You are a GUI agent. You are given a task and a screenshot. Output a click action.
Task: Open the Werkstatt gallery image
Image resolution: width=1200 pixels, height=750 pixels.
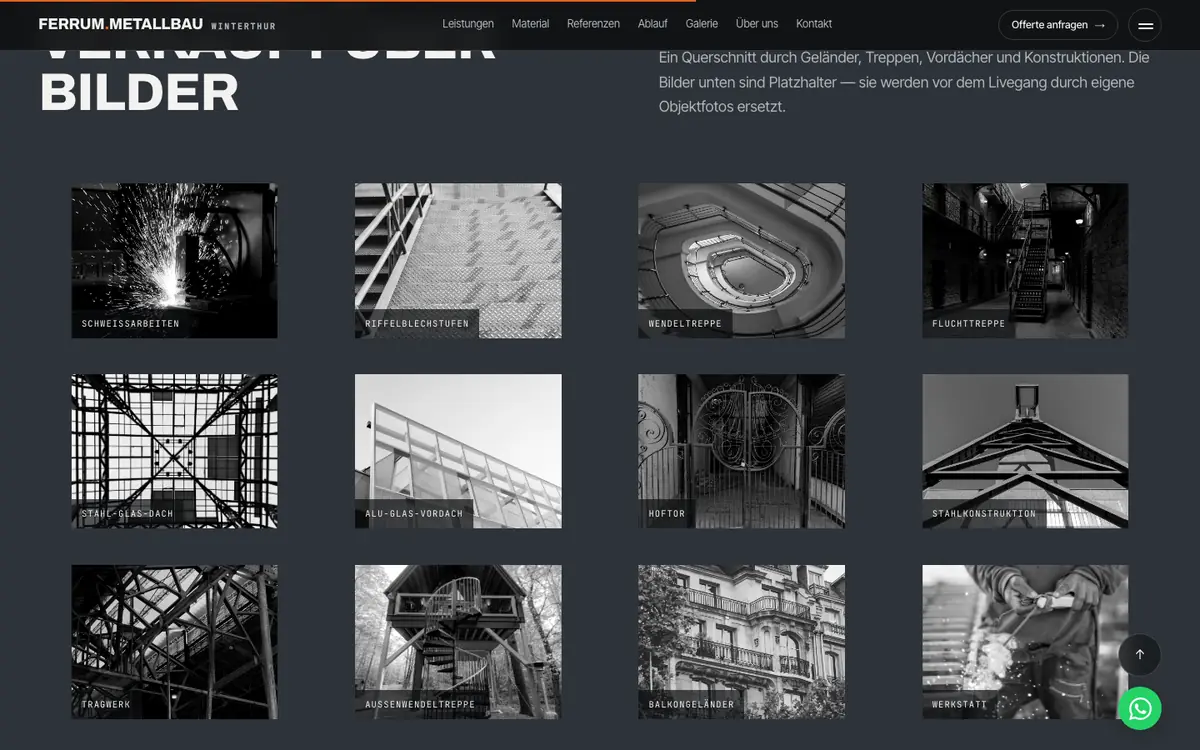coord(1025,642)
